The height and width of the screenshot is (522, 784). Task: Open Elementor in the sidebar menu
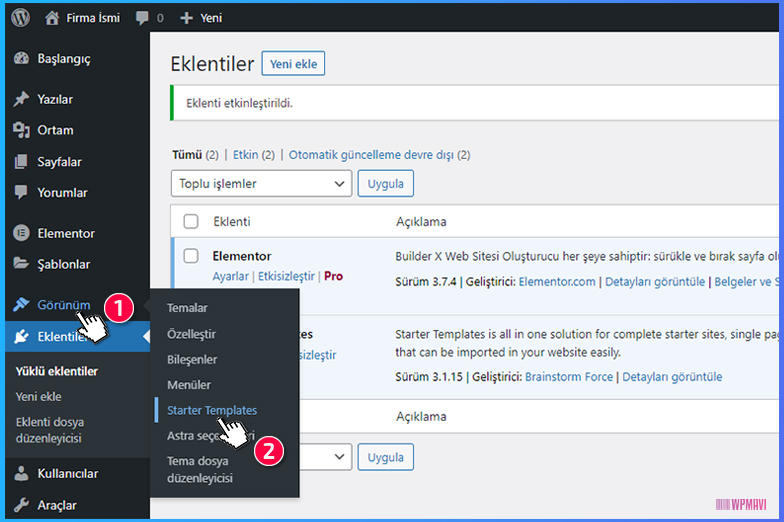[66, 233]
